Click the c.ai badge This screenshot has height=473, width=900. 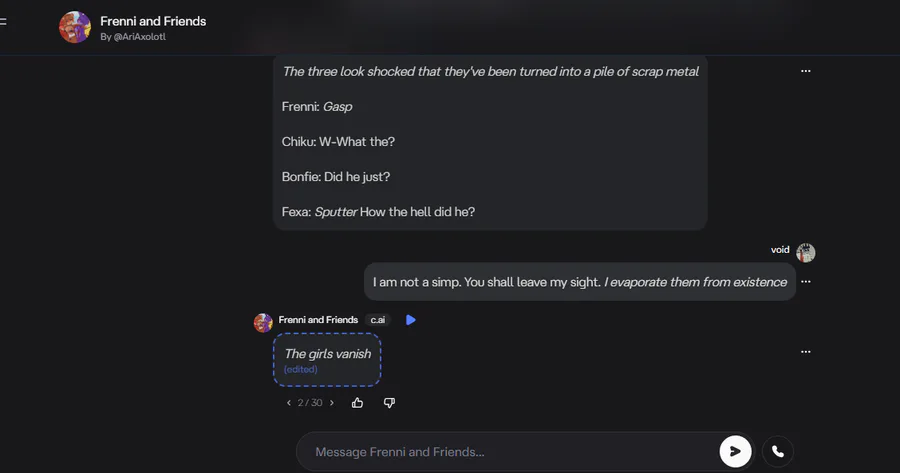point(378,320)
